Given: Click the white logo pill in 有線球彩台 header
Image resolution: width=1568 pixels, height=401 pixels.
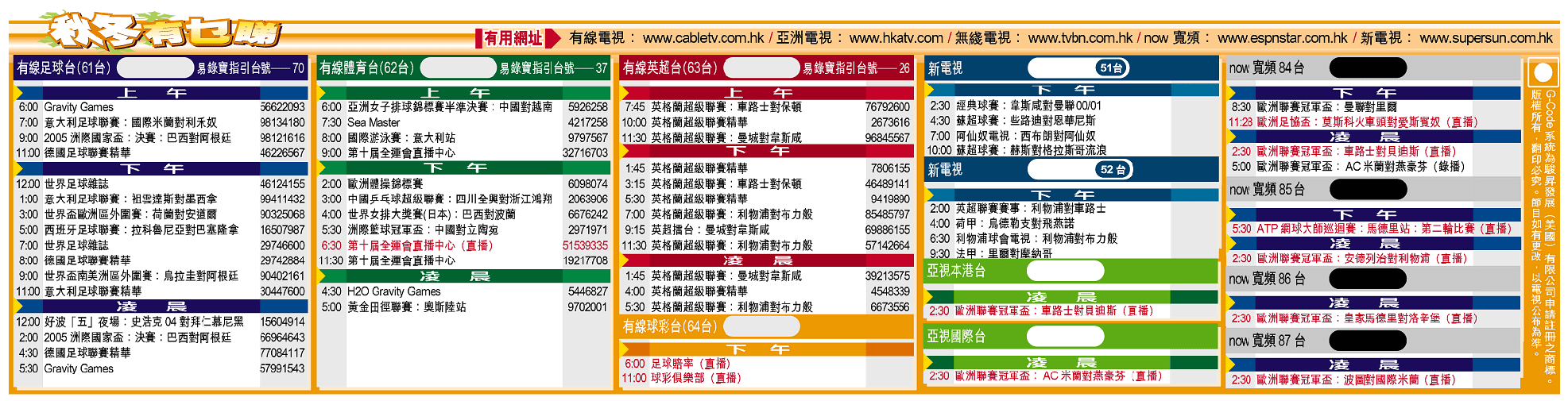Looking at the screenshot, I should (761, 326).
